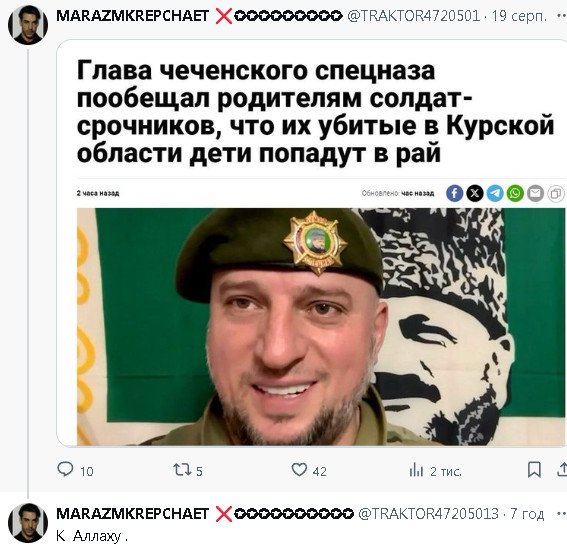Image resolution: width=567 pixels, height=552 pixels.
Task: Share the article via WhatsApp icon
Action: coord(515,193)
